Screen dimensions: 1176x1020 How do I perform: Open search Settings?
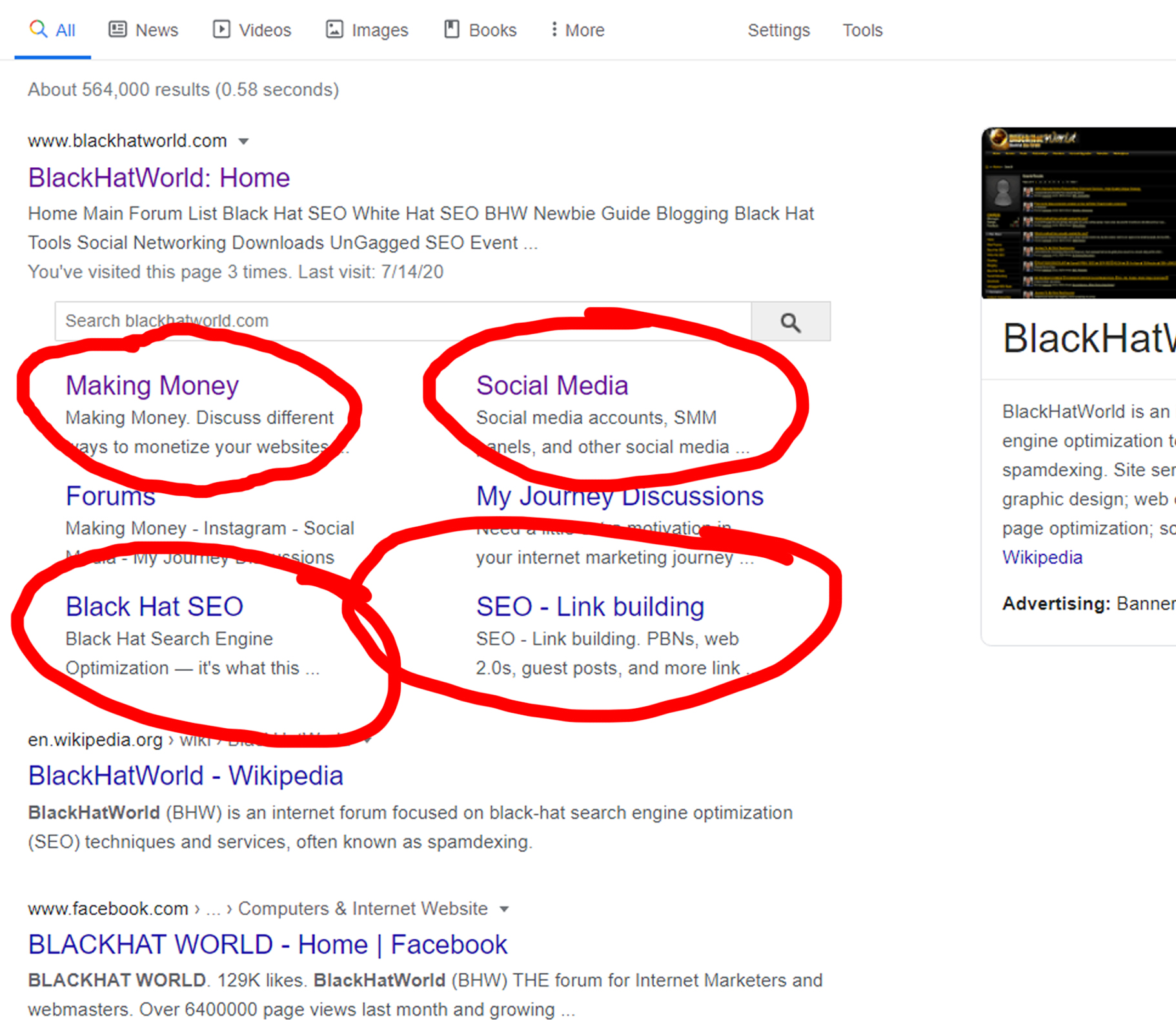click(x=778, y=30)
